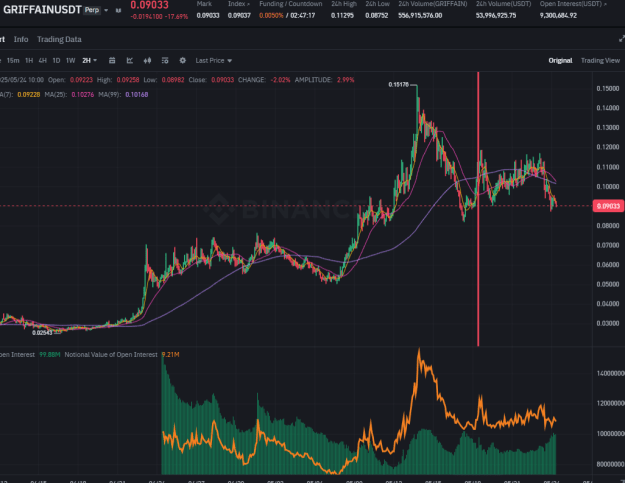Select the 1W interval
This screenshot has width=625, height=483.
click(x=71, y=61)
